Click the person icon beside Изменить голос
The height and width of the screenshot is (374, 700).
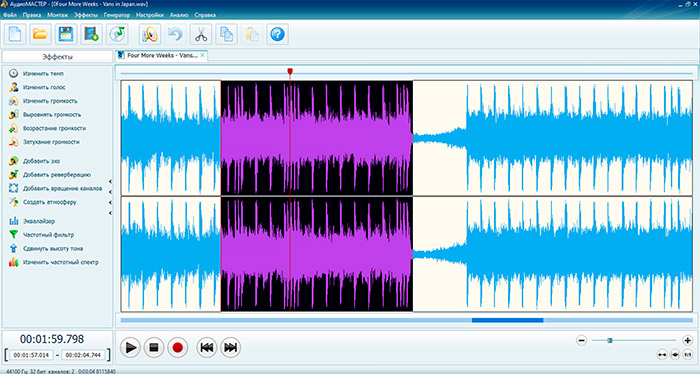(14, 87)
